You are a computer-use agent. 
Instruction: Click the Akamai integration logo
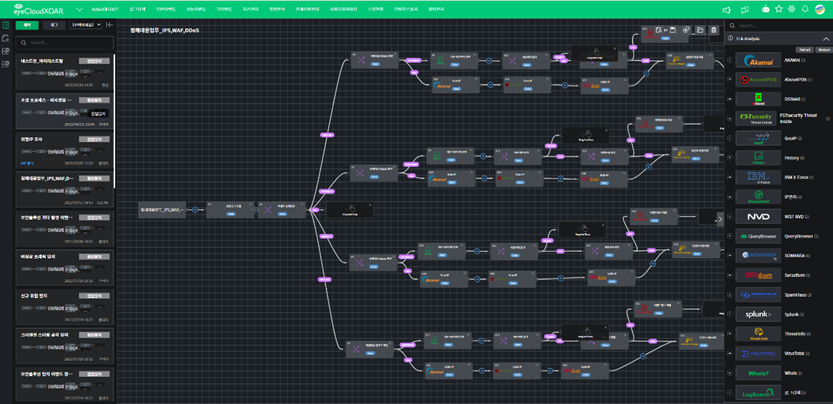[757, 60]
